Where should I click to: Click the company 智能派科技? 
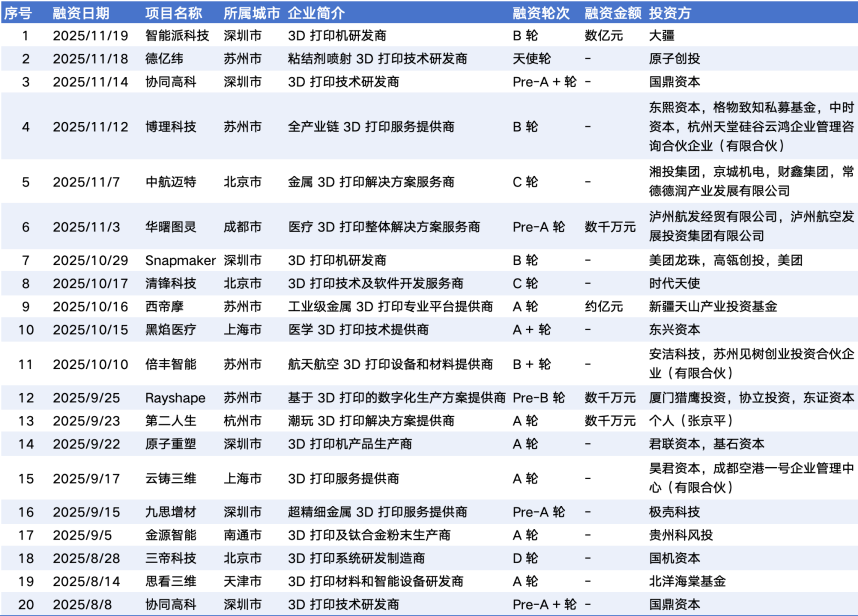[177, 35]
